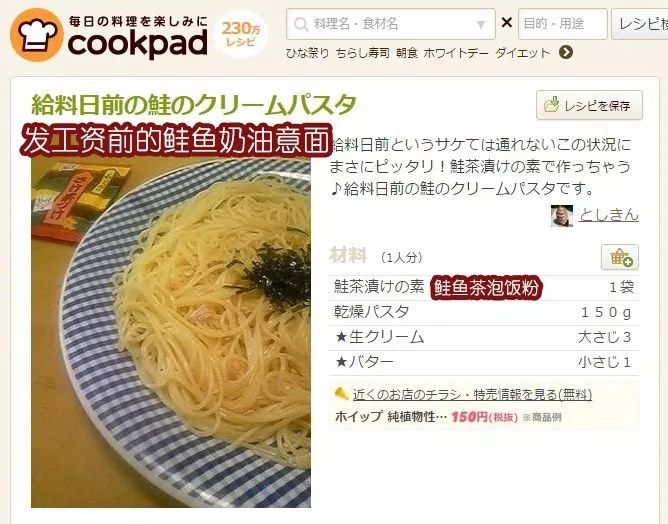Open the ひな祭り keyword link
Viewport: 668px width, 524px height.
307,53
